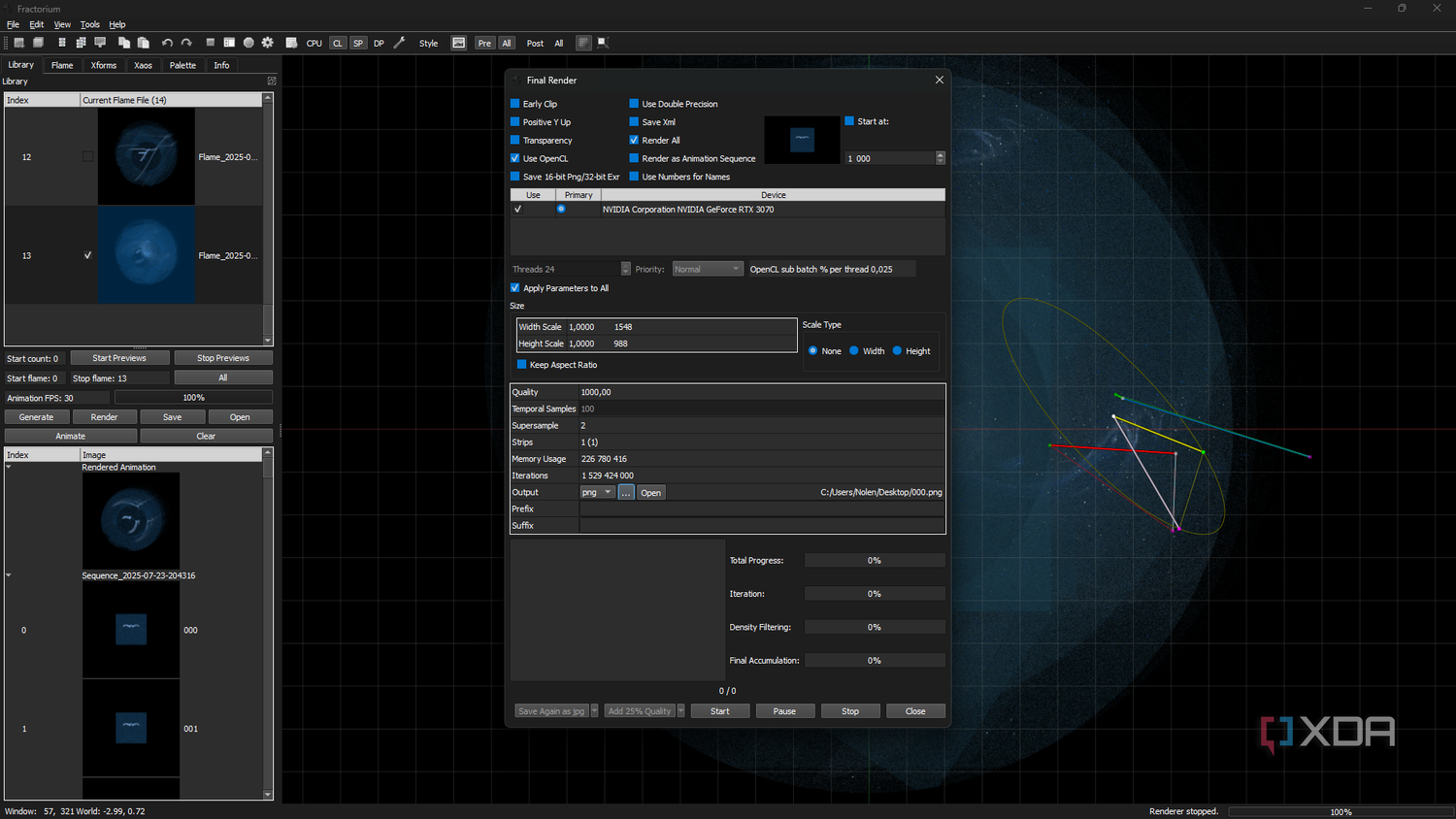Open the Tools menu

(89, 24)
